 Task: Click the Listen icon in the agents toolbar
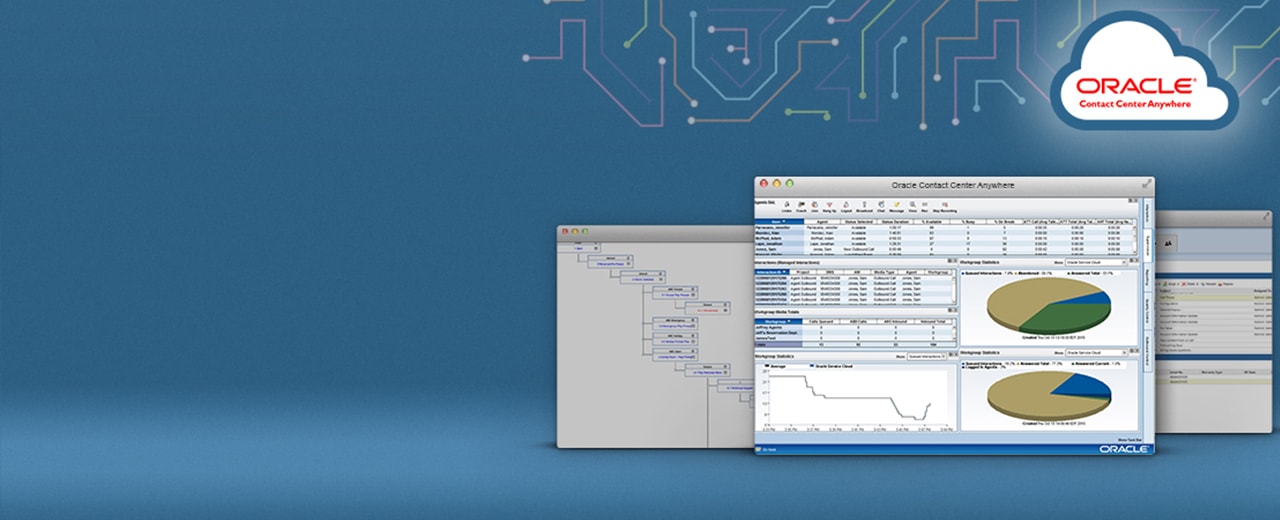[786, 207]
